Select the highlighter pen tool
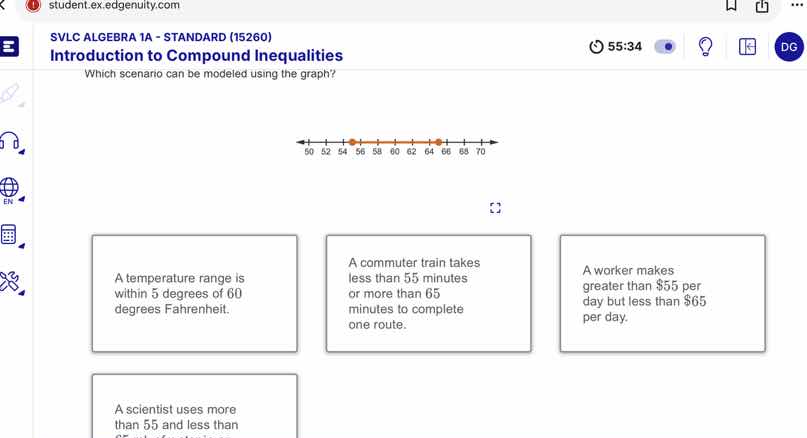 coord(10,95)
